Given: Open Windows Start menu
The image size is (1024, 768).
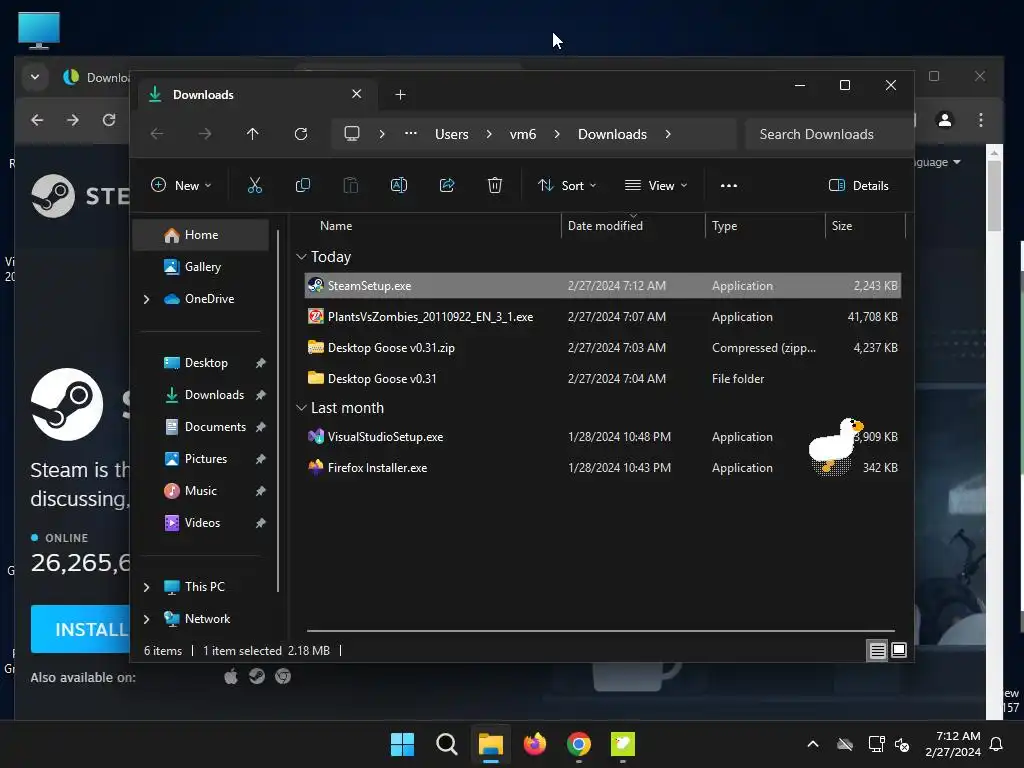Looking at the screenshot, I should tap(402, 744).
